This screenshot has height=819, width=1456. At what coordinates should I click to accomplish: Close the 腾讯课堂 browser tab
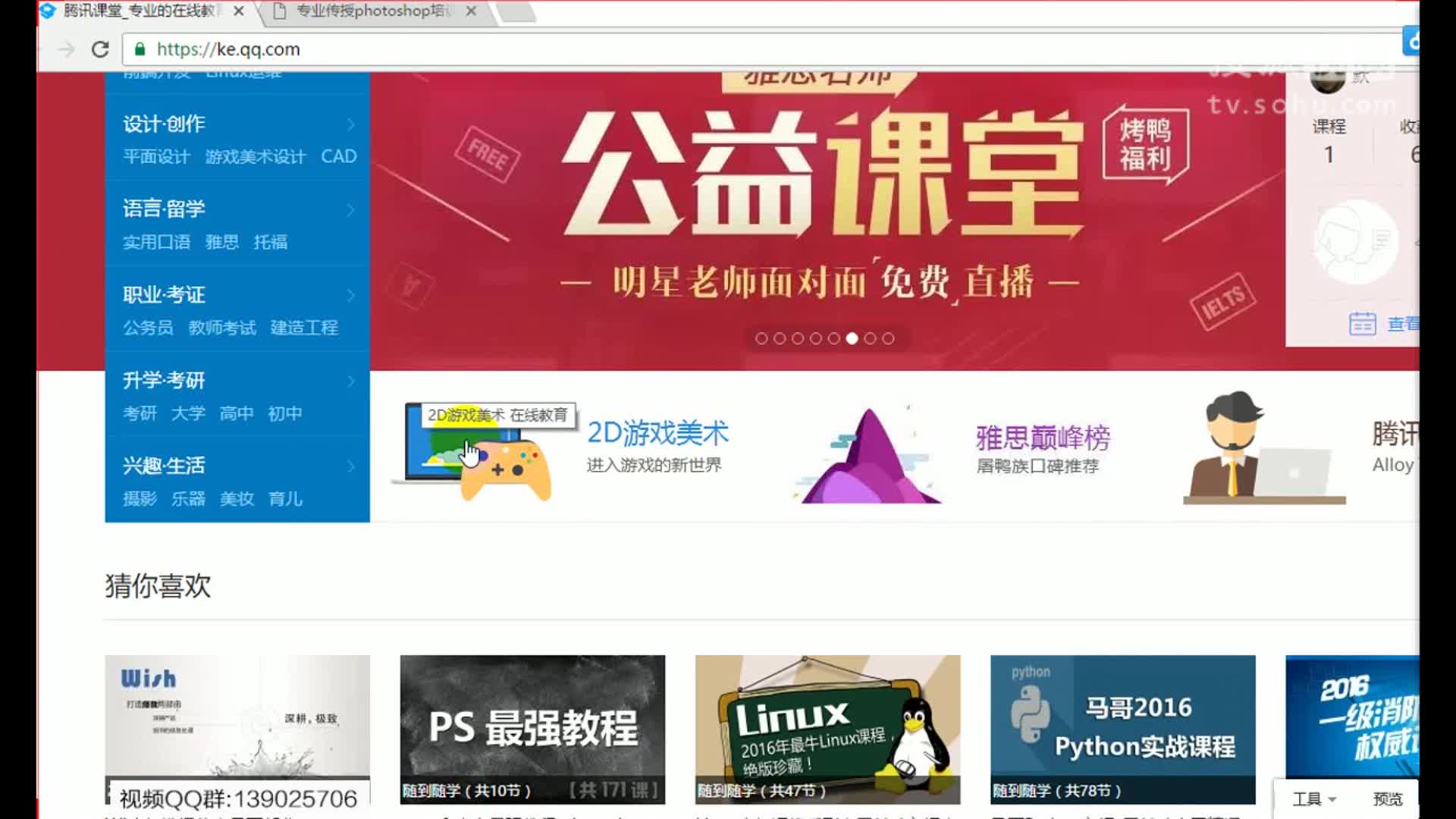tap(238, 11)
